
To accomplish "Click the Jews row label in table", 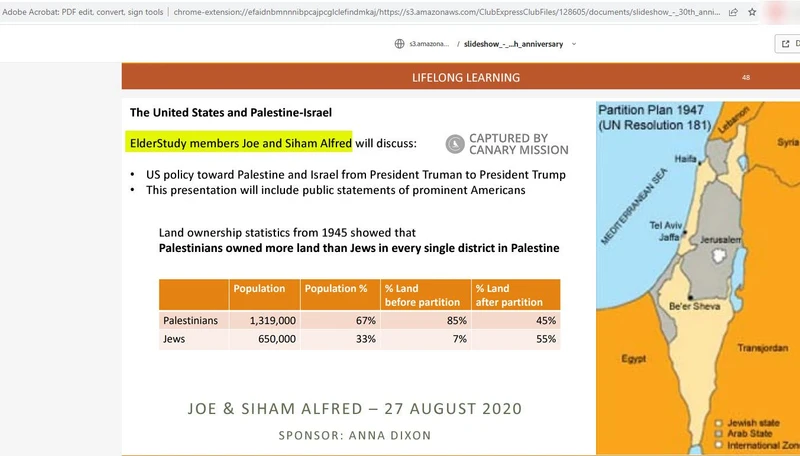I will [x=174, y=339].
